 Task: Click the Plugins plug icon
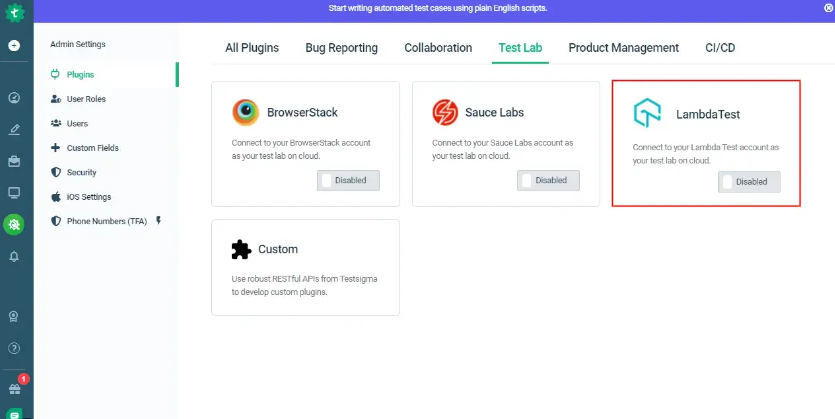tap(55, 75)
